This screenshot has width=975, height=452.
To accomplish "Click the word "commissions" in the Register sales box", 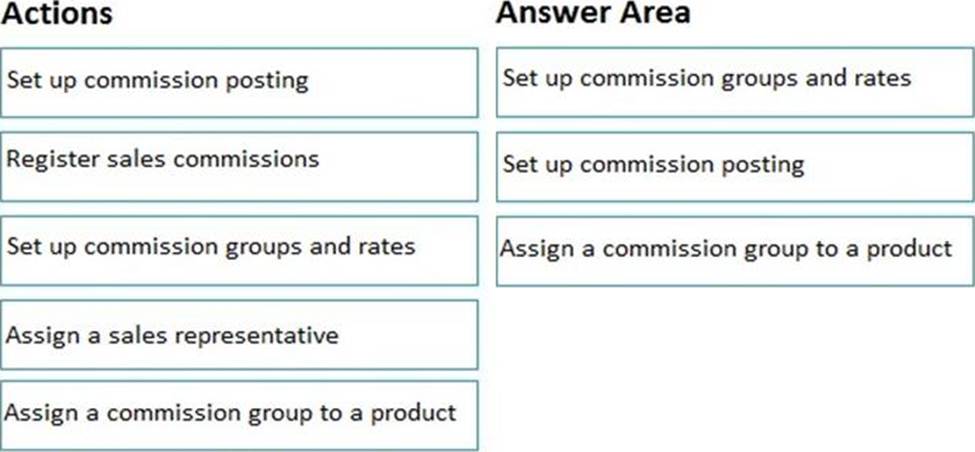I will (x=246, y=160).
